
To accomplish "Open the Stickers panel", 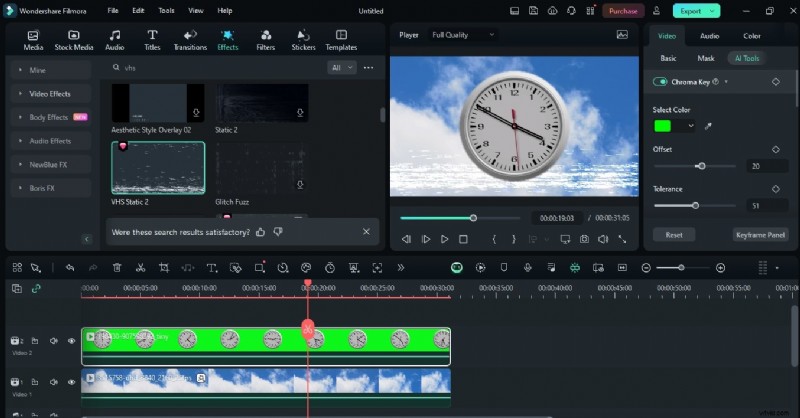I will point(303,40).
